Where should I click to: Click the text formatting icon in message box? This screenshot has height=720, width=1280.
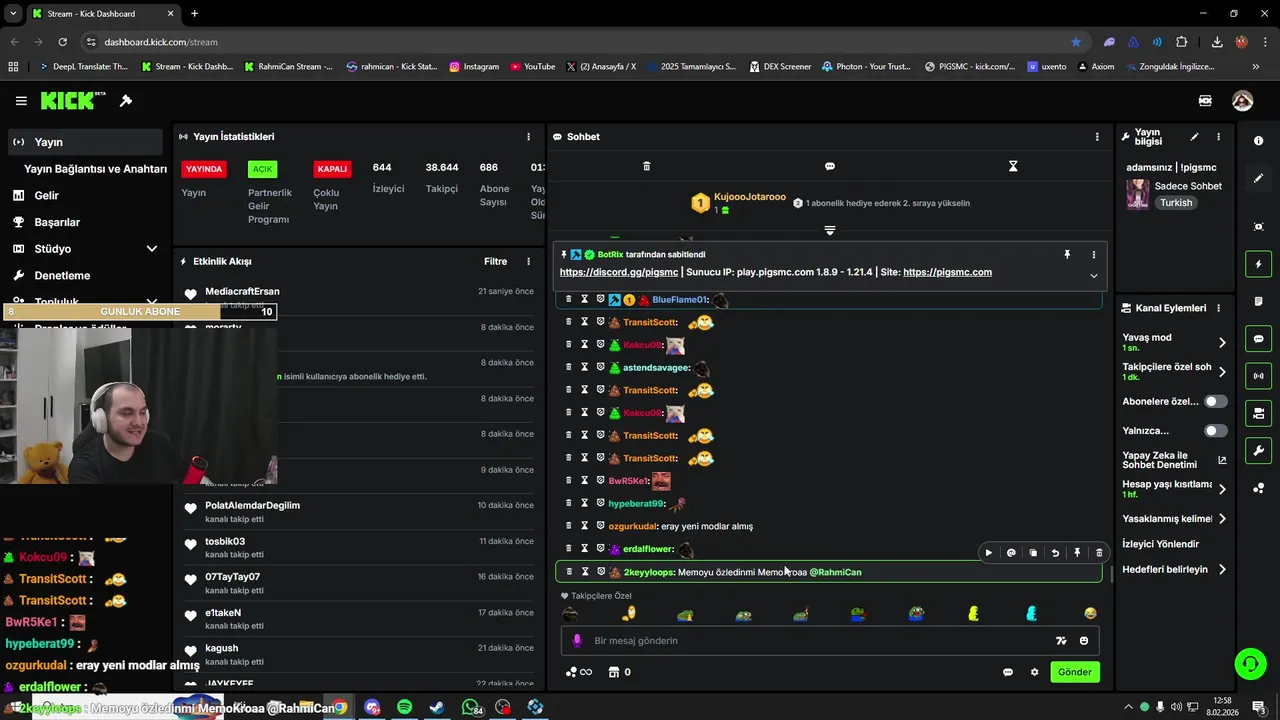pyautogui.click(x=1061, y=641)
